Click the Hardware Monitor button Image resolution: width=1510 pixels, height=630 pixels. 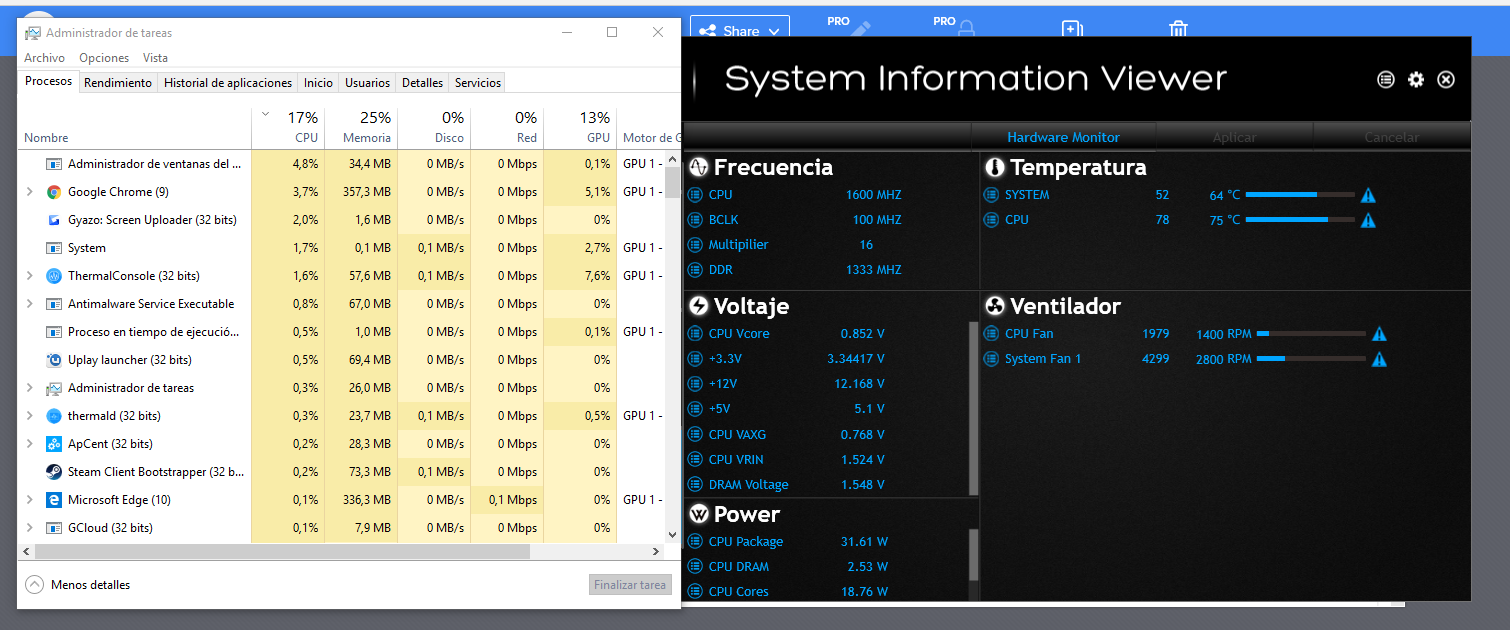click(x=1063, y=137)
